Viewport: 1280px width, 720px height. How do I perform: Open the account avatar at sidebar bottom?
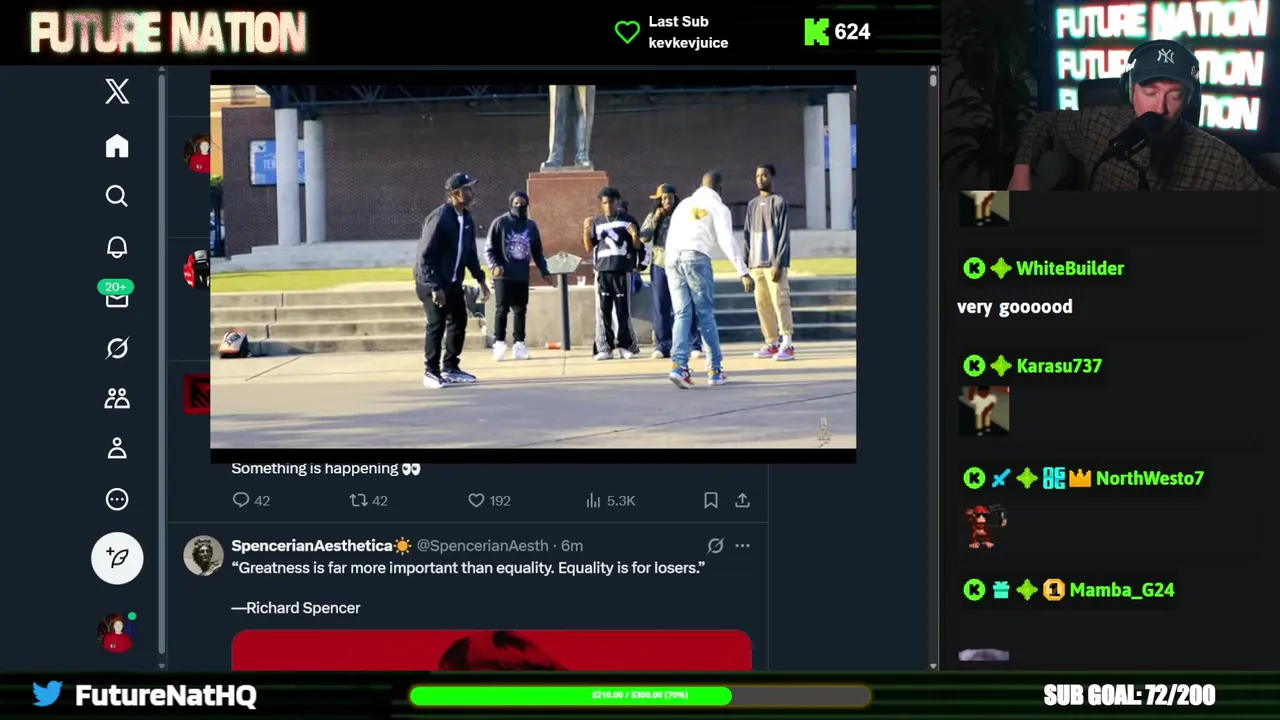coord(116,632)
